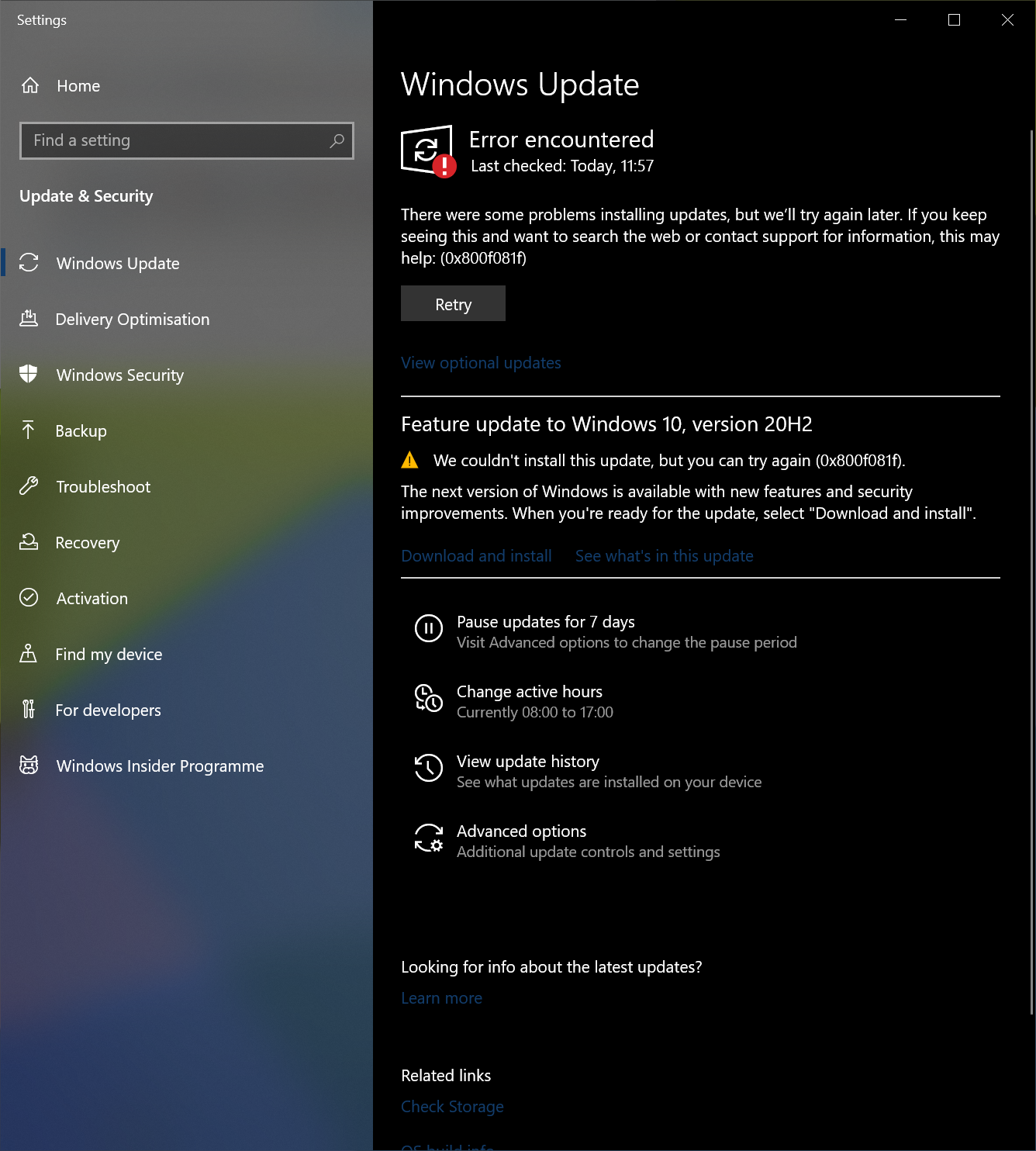
Task: Maximize the Settings window
Action: [x=955, y=20]
